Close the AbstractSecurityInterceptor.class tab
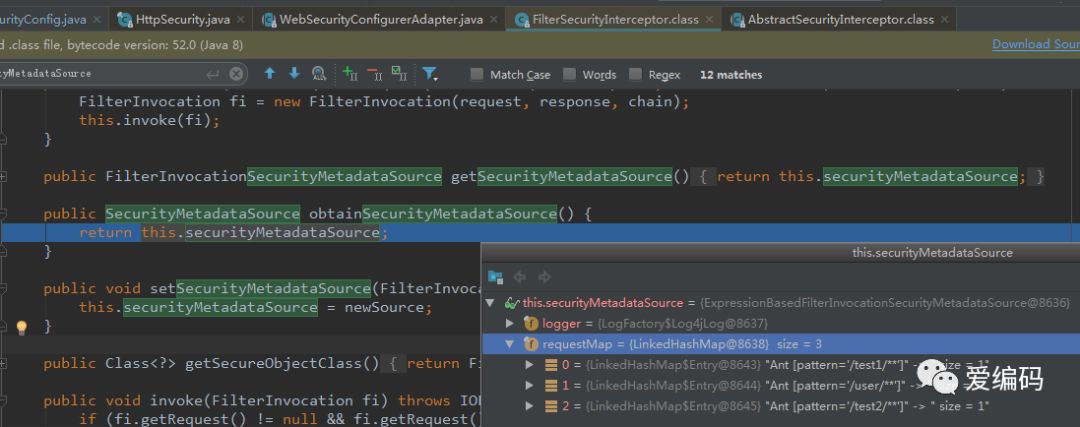The height and width of the screenshot is (427, 1080). 944,19
